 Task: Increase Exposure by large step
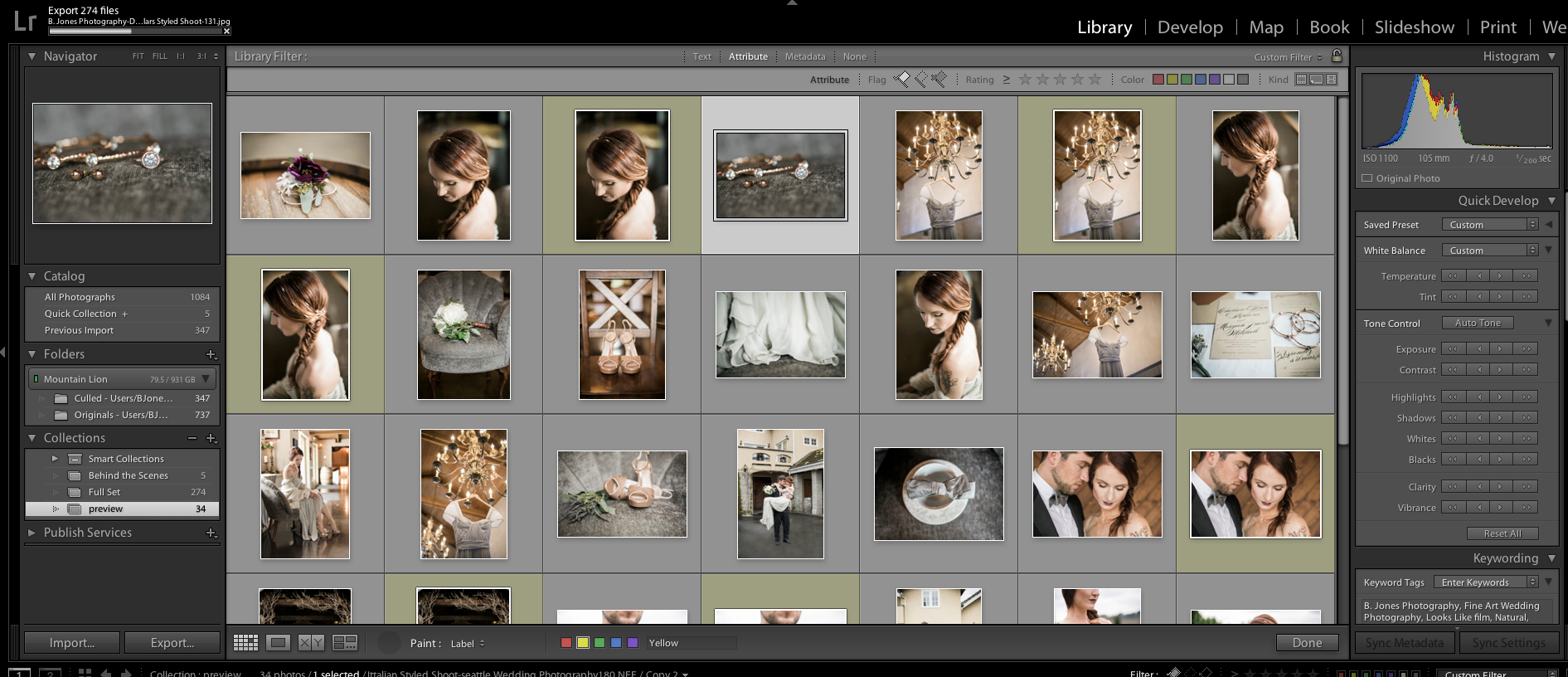point(1527,349)
